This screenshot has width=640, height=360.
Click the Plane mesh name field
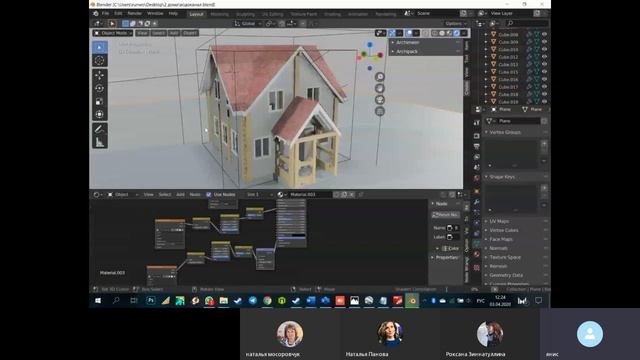[x=518, y=121]
